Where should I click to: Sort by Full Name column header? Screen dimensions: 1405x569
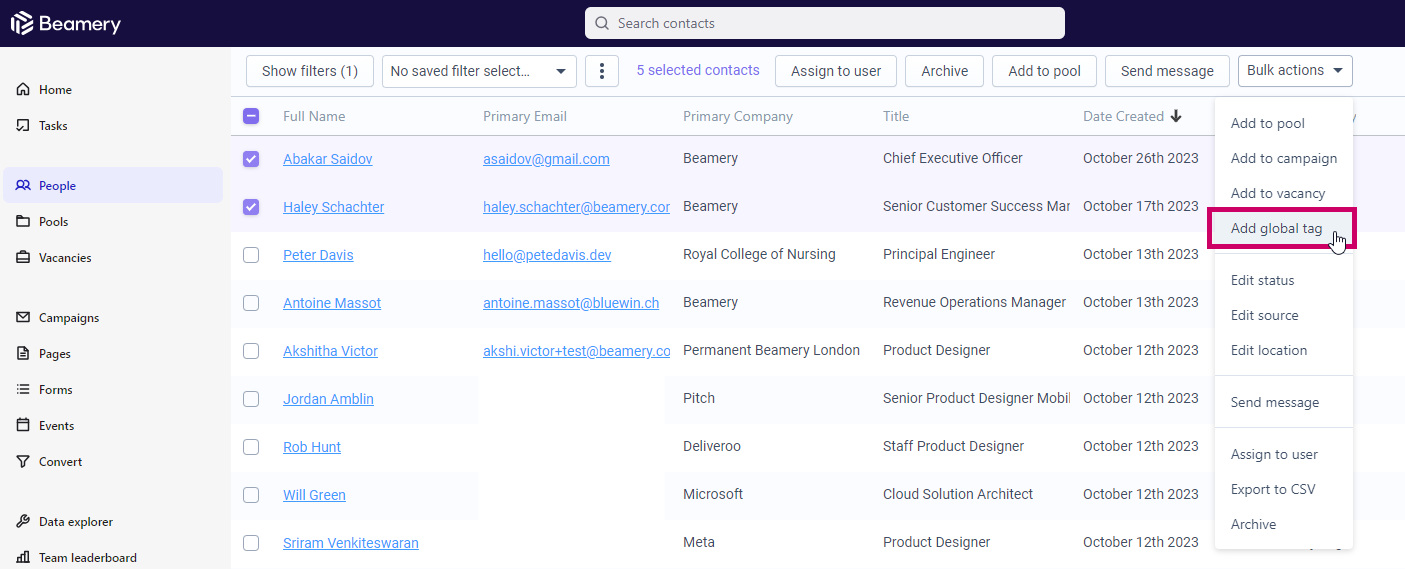314,116
